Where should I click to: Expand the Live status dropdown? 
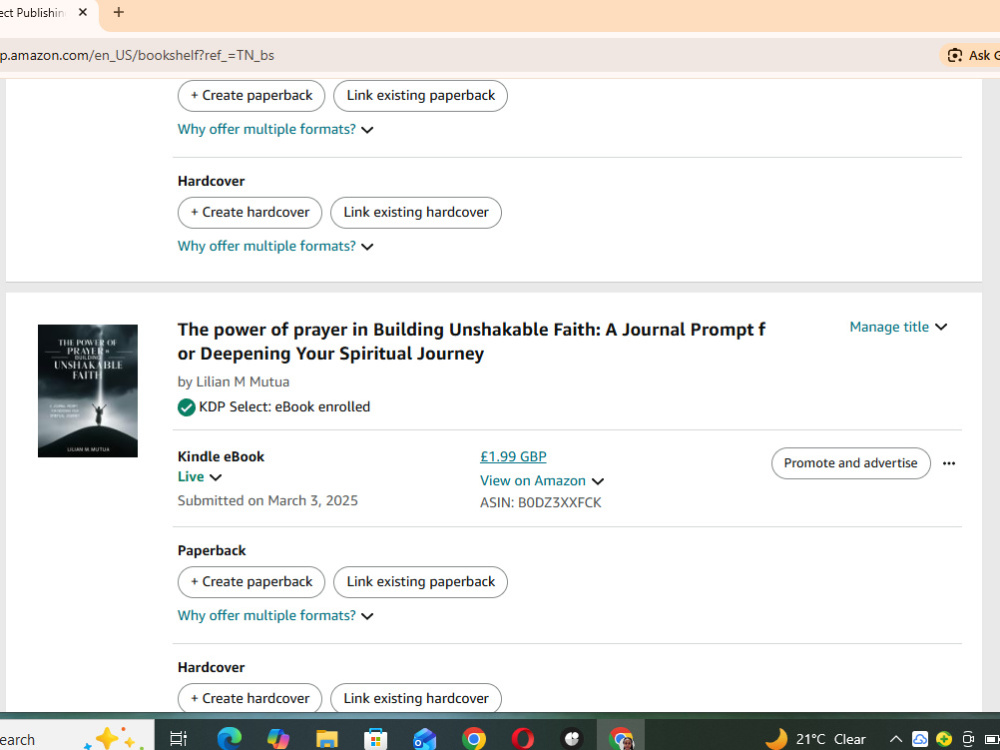pyautogui.click(x=200, y=477)
